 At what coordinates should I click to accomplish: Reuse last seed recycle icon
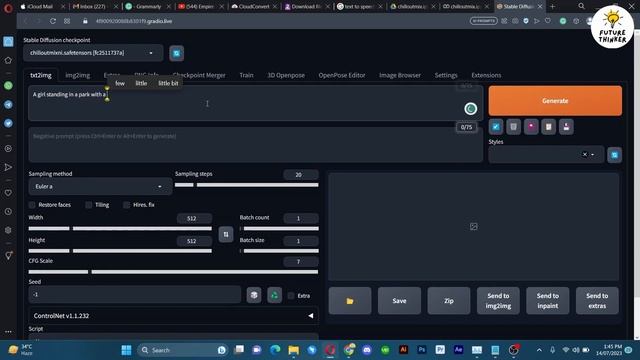[274, 295]
